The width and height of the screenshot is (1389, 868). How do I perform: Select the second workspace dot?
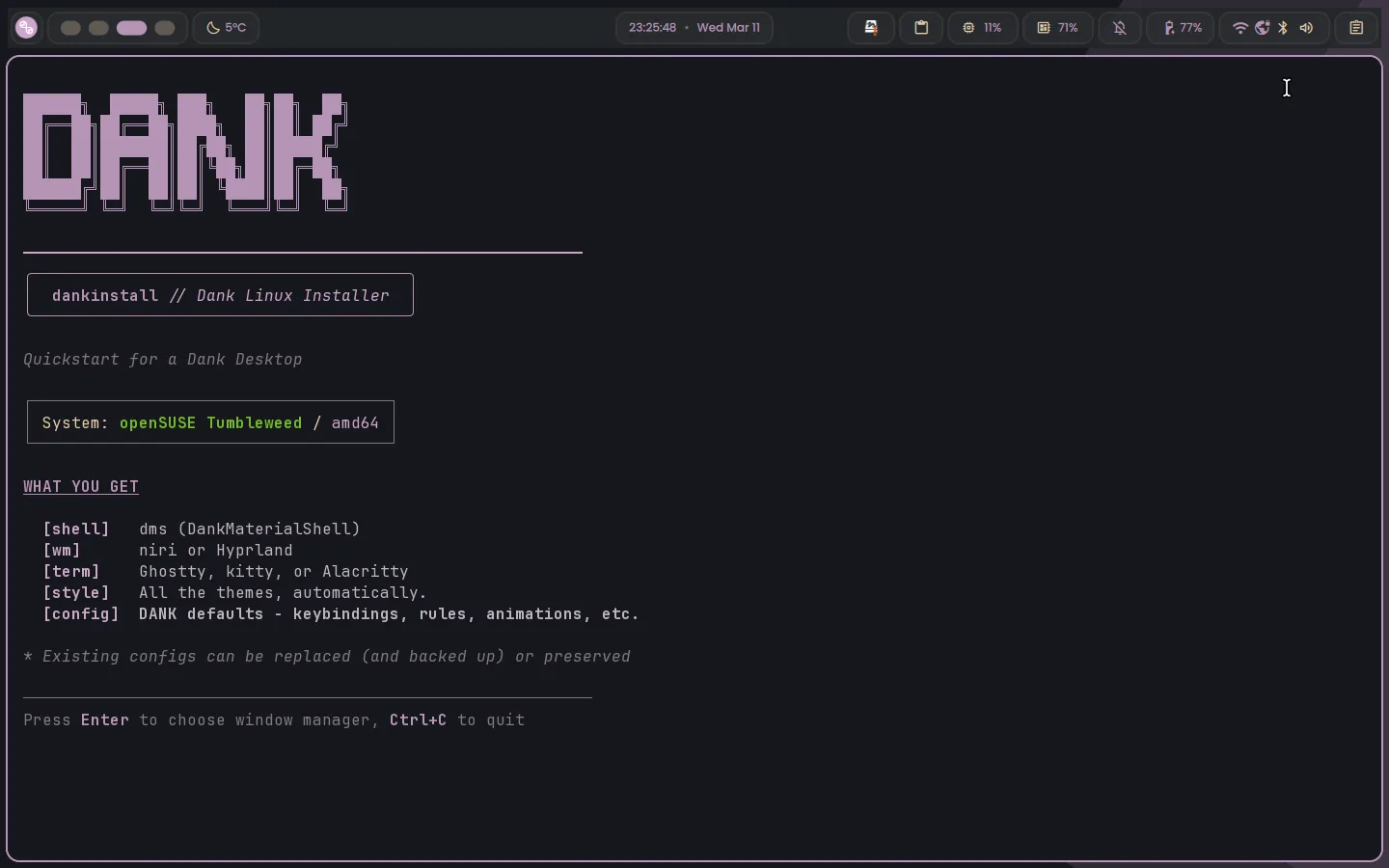point(98,28)
